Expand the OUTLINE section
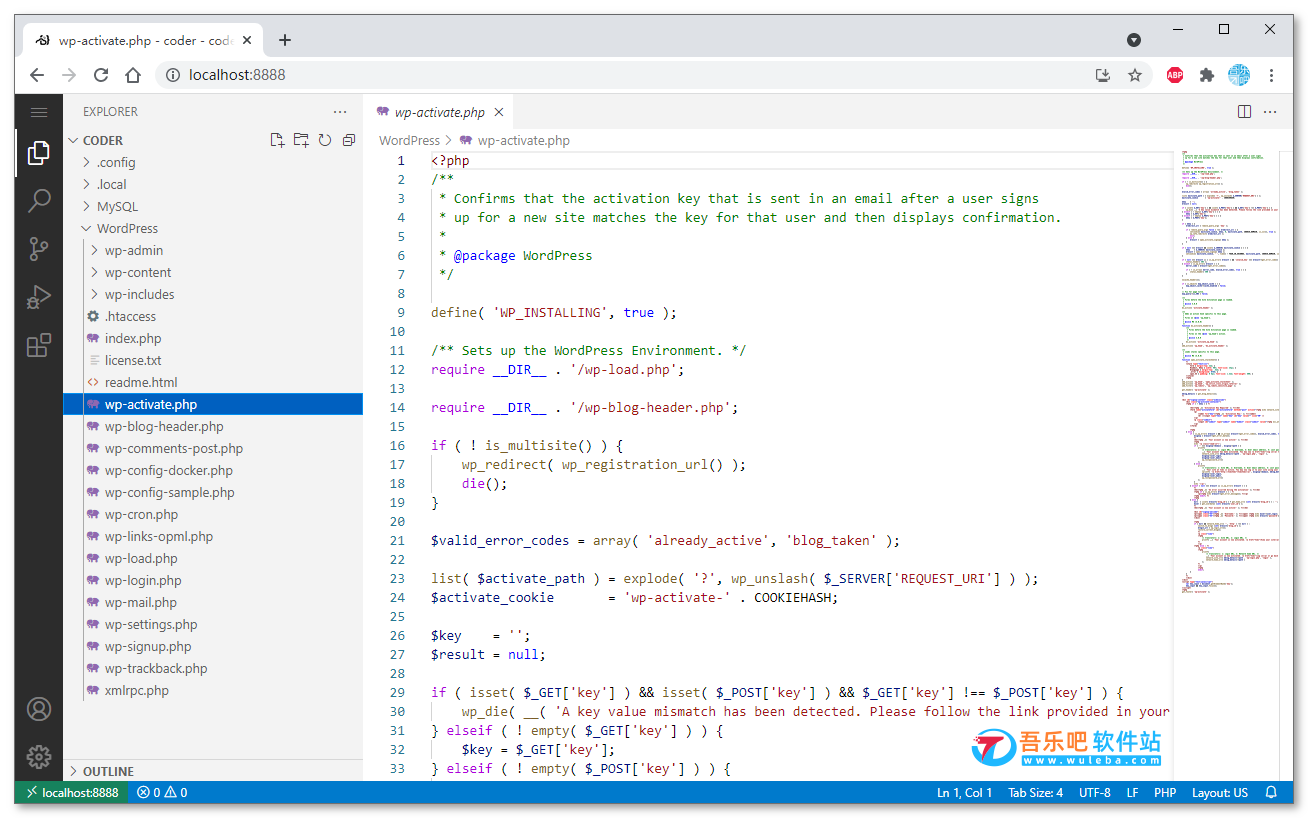This screenshot has width=1308, height=818. click(x=213, y=771)
